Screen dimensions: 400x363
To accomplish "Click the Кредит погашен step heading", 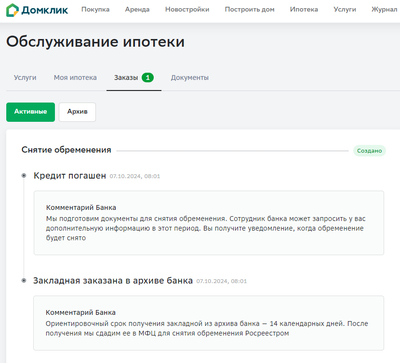I will (x=70, y=176).
